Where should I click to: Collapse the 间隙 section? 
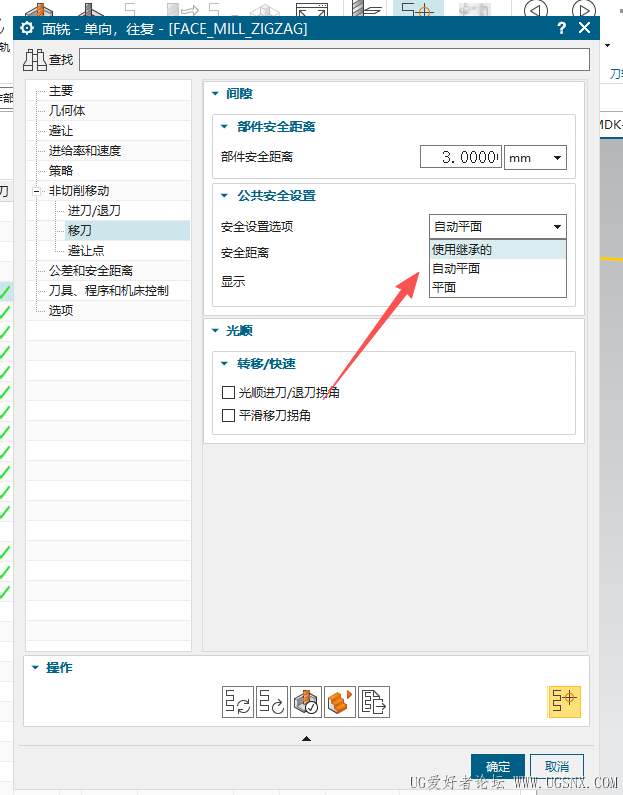215,93
